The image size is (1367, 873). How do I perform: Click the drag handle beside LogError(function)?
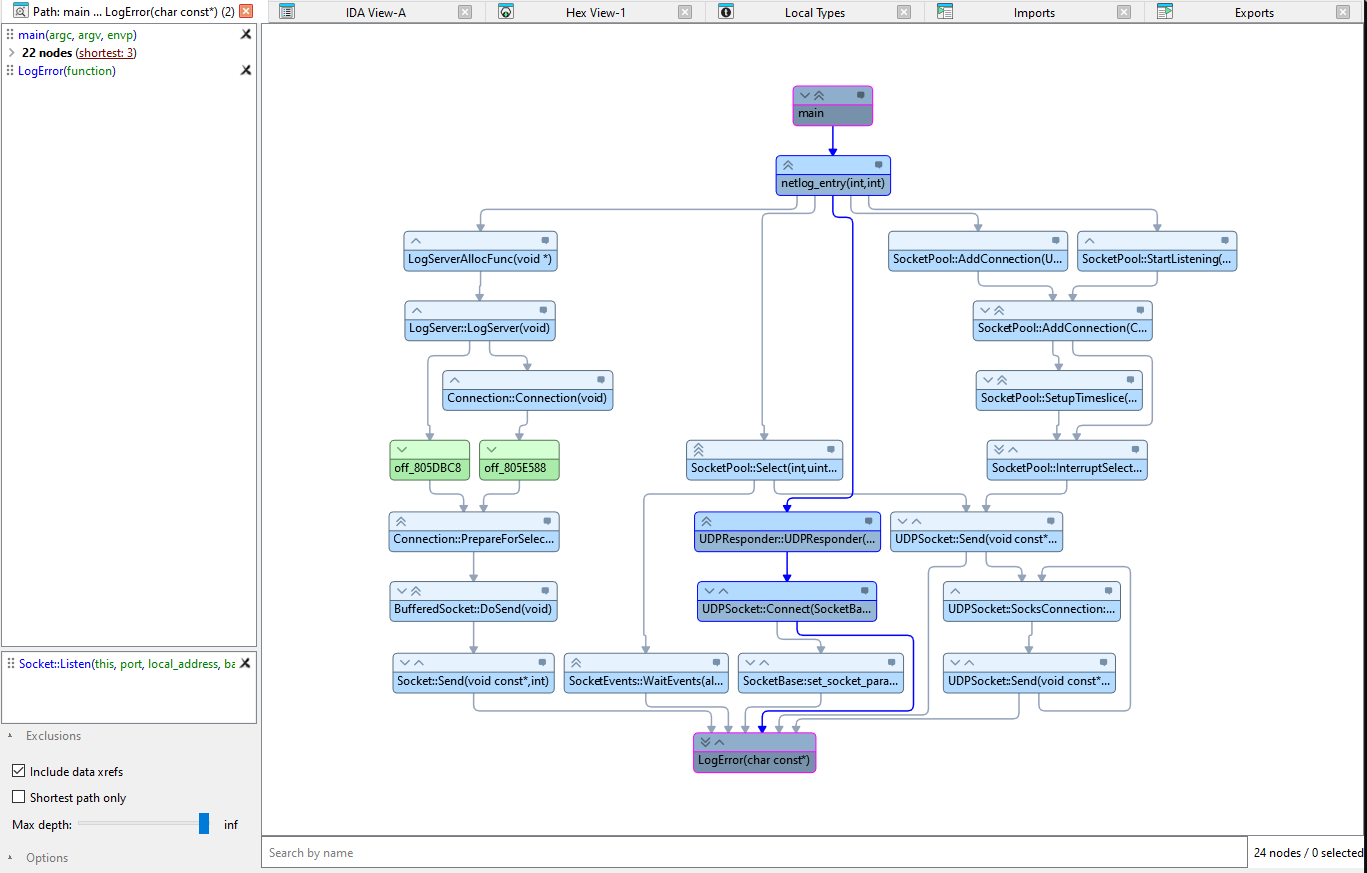[10, 71]
